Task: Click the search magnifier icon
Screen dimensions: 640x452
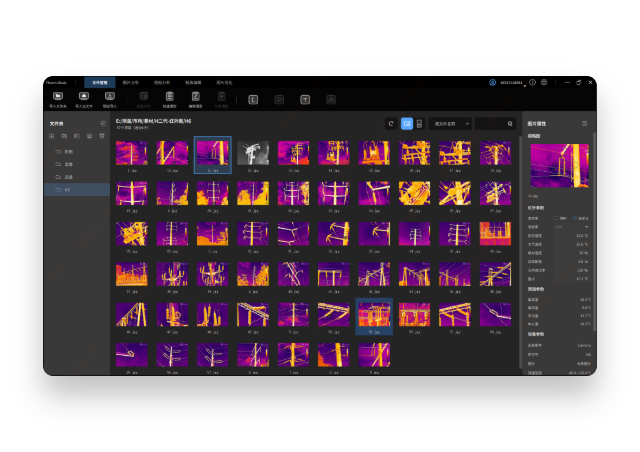Action: tap(510, 124)
